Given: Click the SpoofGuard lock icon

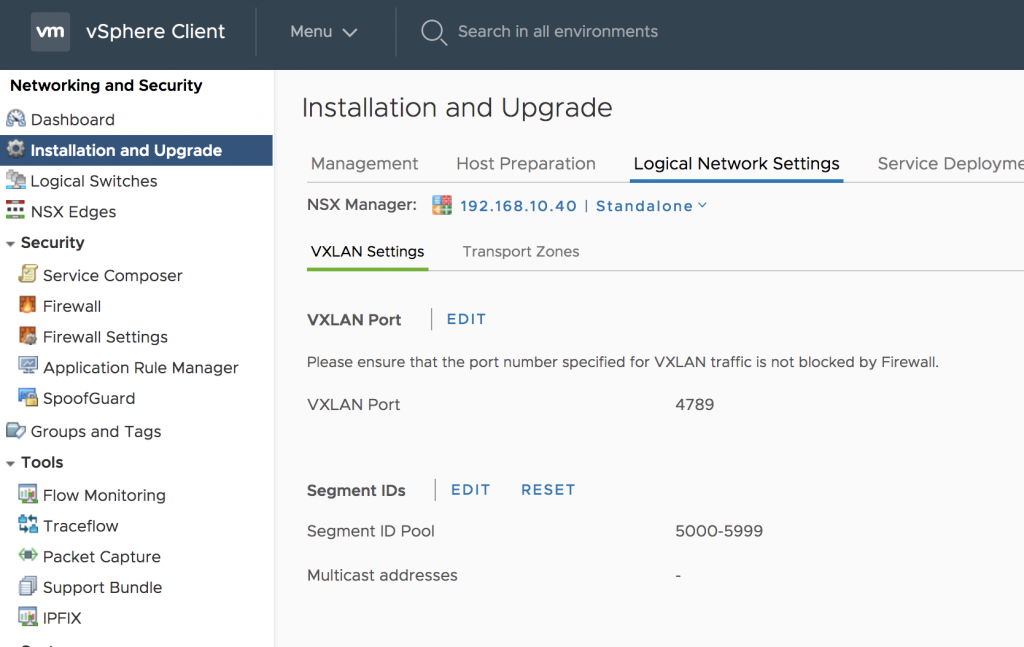Looking at the screenshot, I should point(28,397).
